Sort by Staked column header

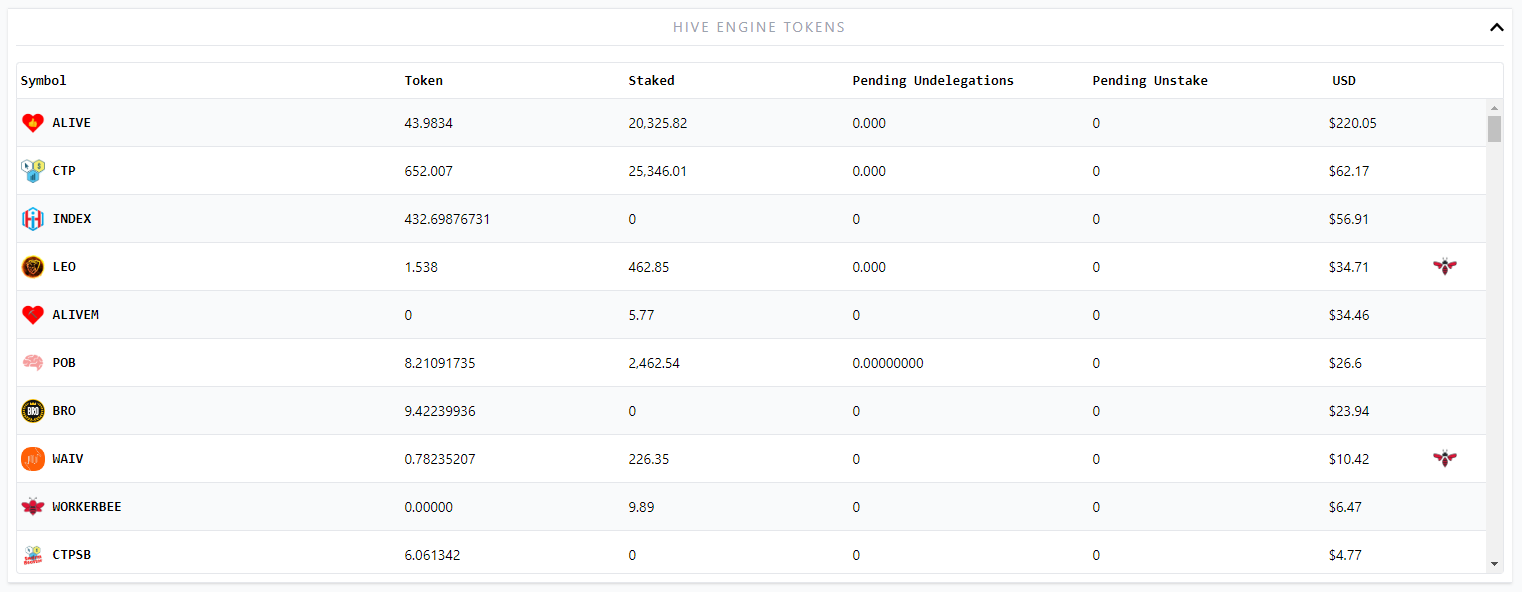coord(652,81)
